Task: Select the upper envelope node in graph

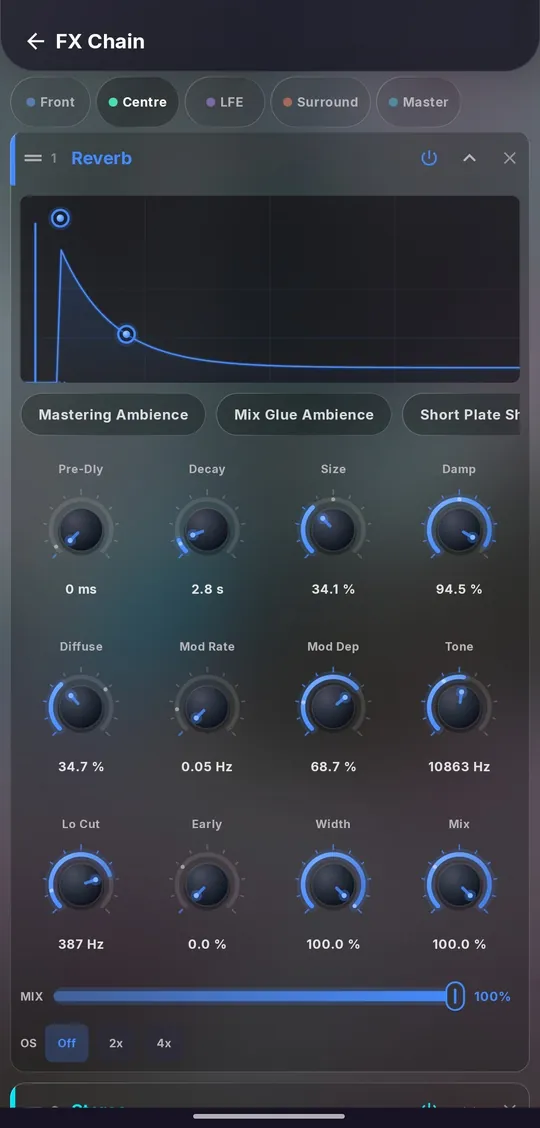Action: click(x=60, y=218)
